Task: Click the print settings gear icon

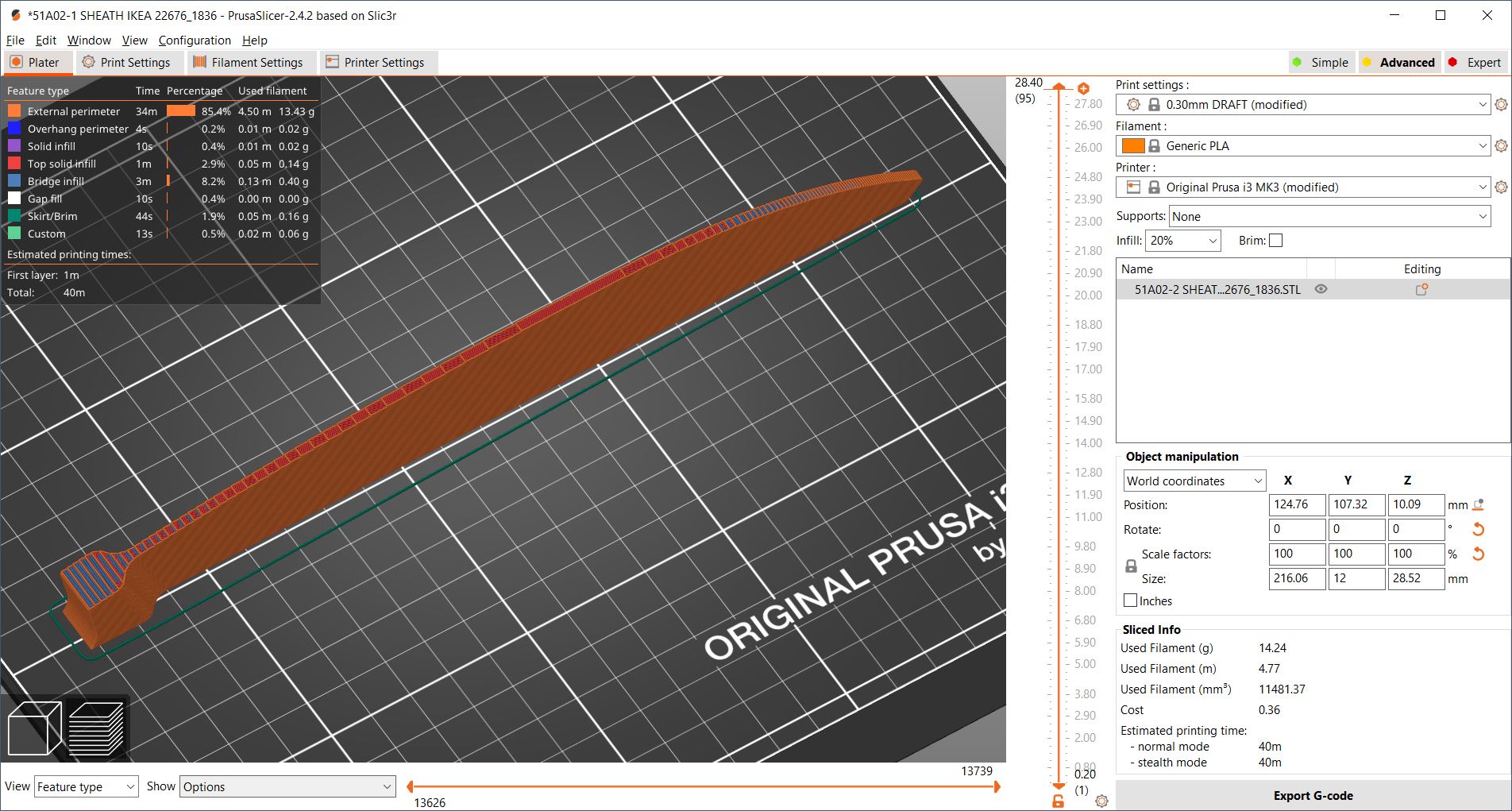Action: point(1501,105)
